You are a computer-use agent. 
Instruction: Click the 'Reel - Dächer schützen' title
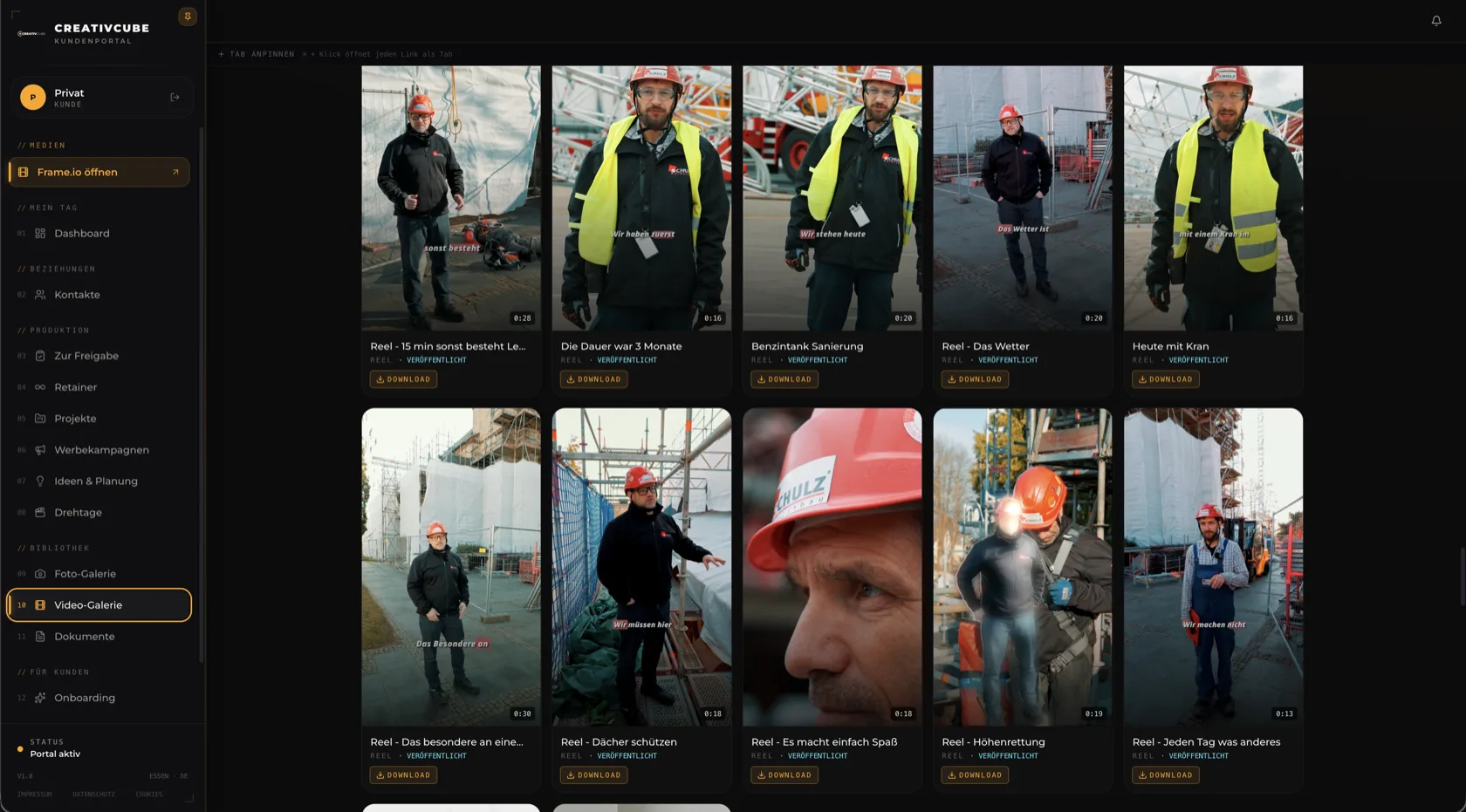point(619,742)
